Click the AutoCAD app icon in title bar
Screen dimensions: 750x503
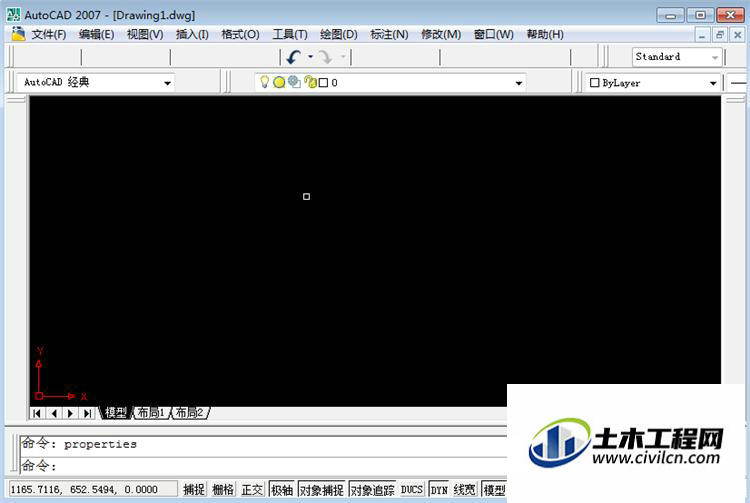coord(13,14)
